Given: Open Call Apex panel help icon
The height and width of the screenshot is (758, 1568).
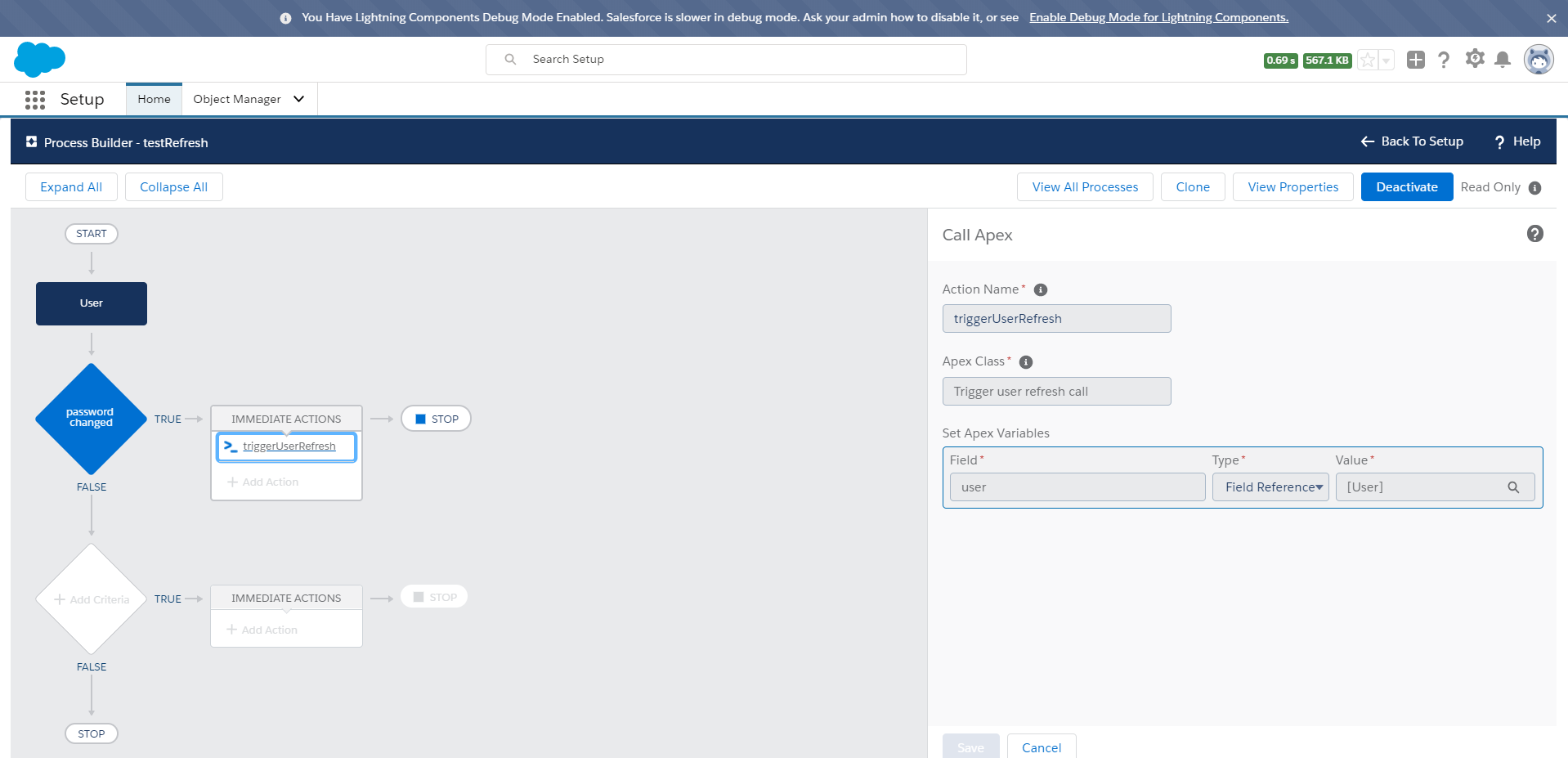Looking at the screenshot, I should (x=1534, y=234).
